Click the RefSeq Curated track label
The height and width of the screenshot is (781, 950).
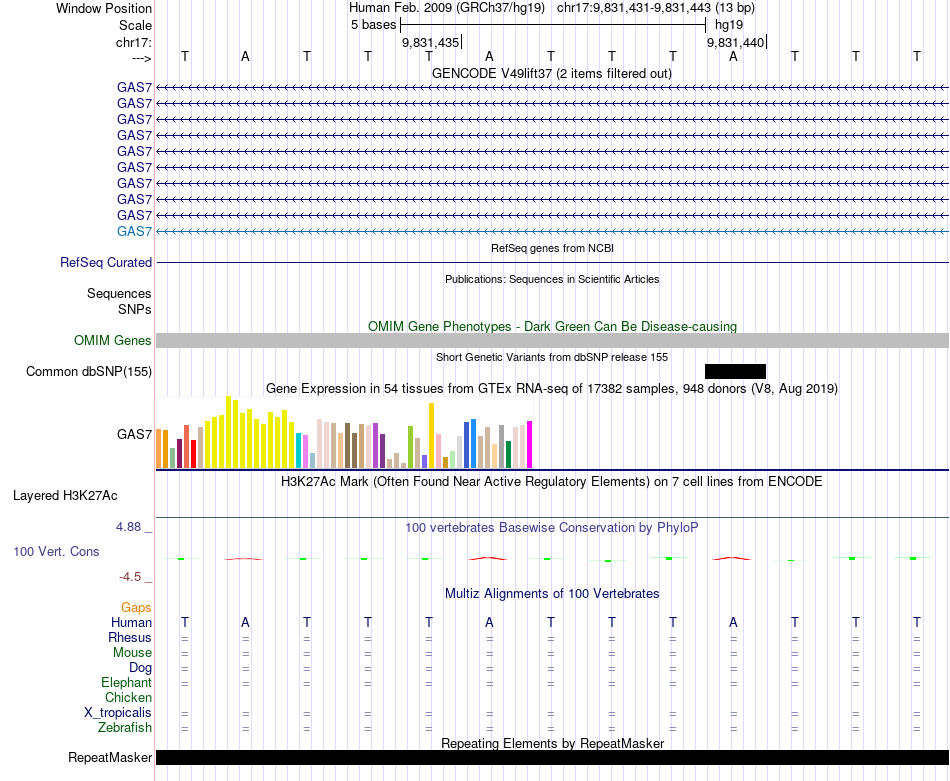(106, 262)
